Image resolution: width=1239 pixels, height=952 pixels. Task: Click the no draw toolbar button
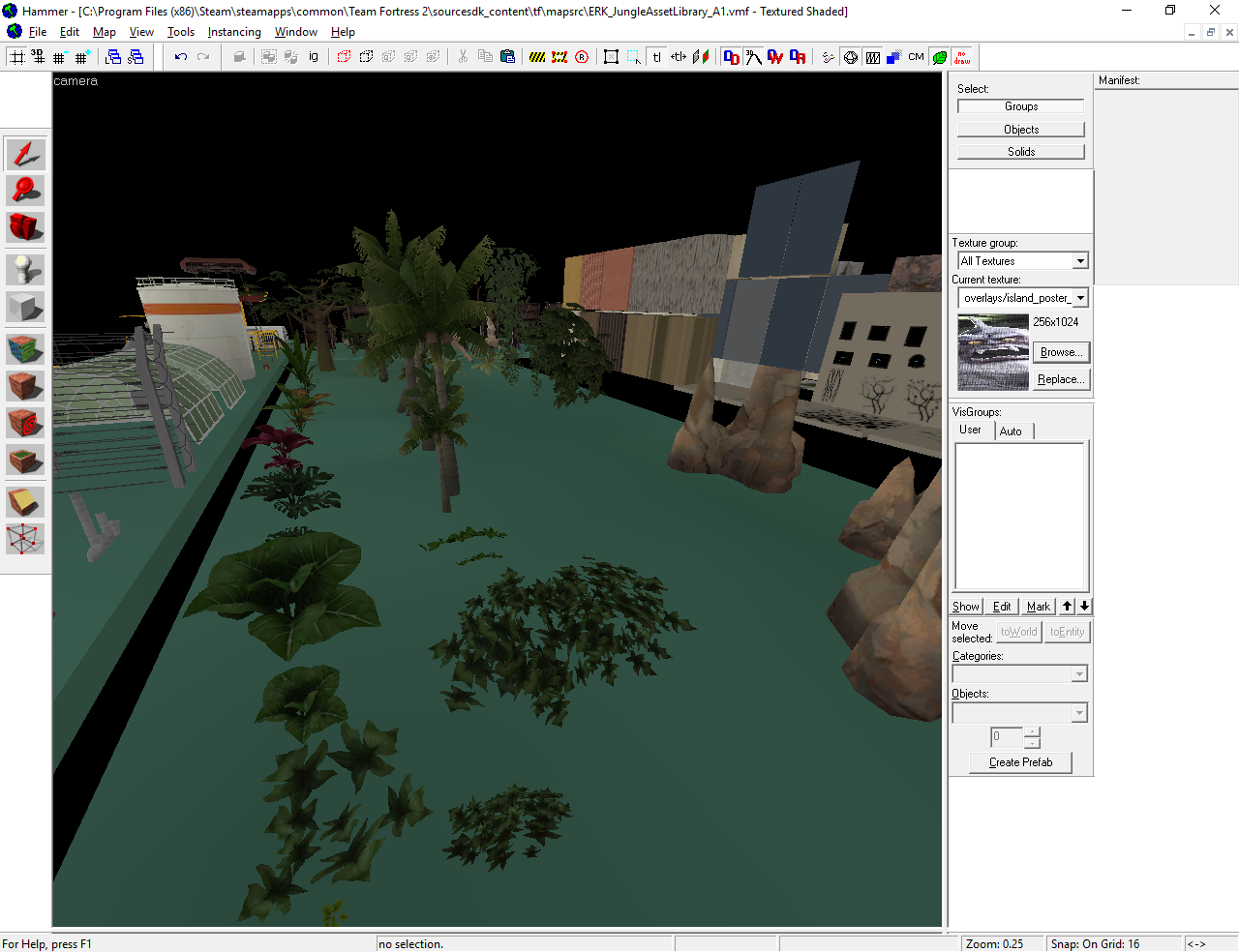pos(961,57)
